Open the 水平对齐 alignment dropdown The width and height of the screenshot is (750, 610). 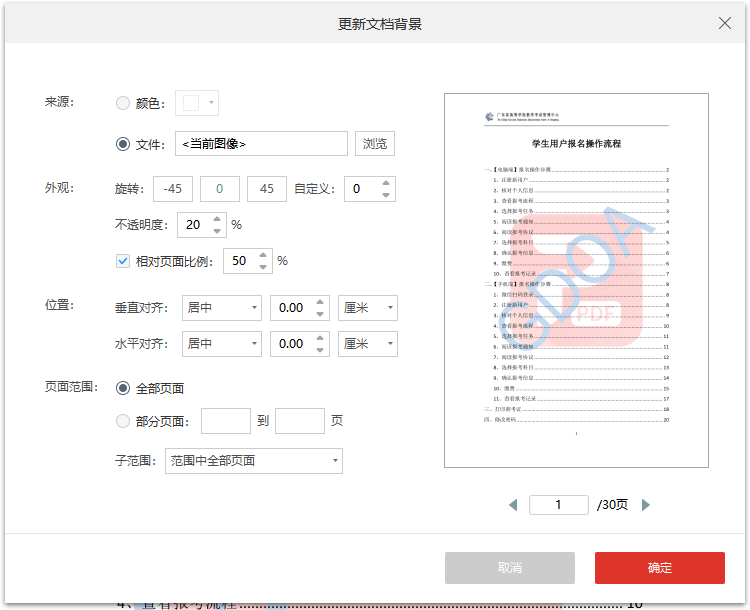pos(222,344)
